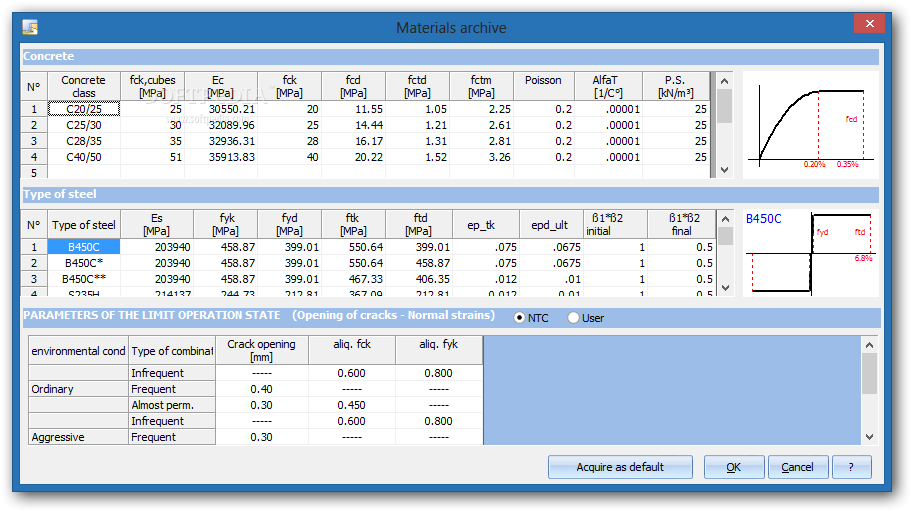Click fcd value 16.17
912x512 pixels.
[x=369, y=141]
